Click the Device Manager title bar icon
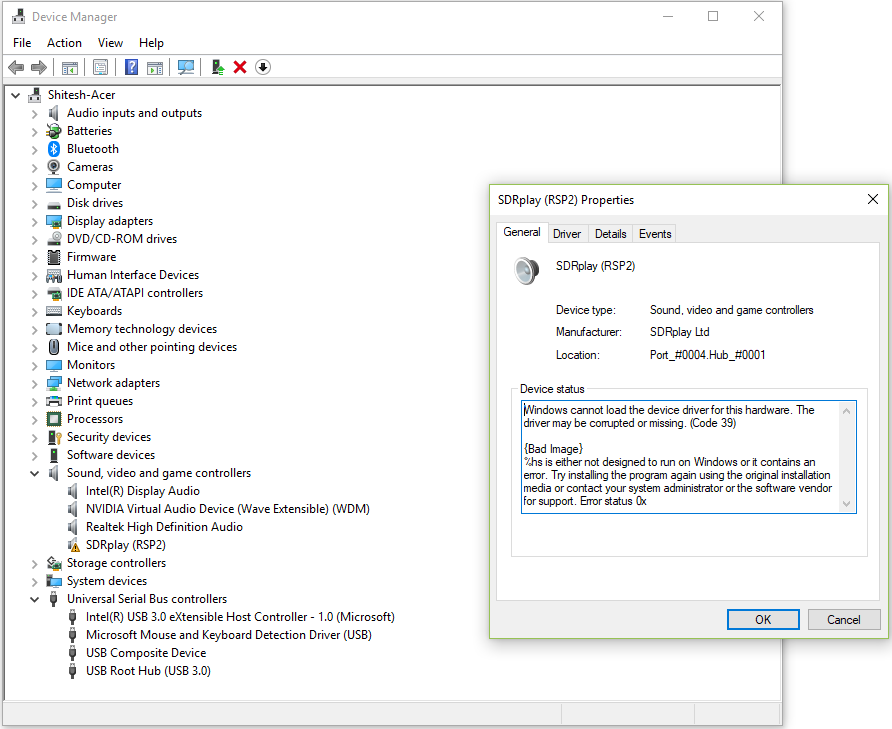The height and width of the screenshot is (729, 892). tap(19, 17)
